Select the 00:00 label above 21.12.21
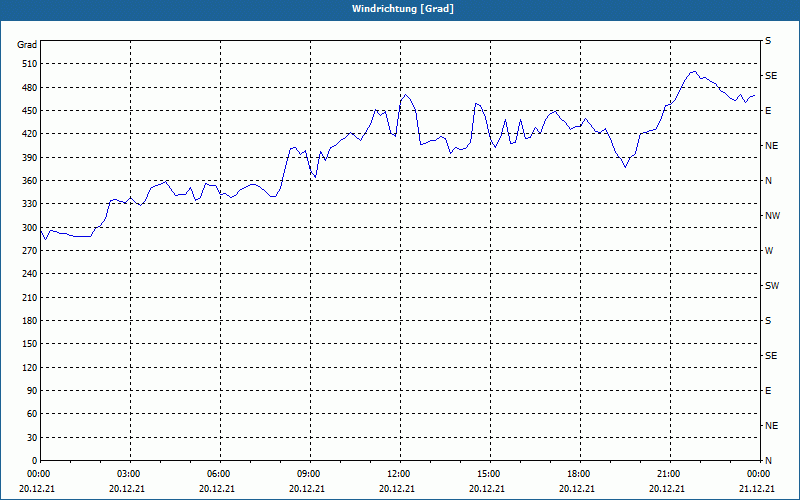 point(758,474)
